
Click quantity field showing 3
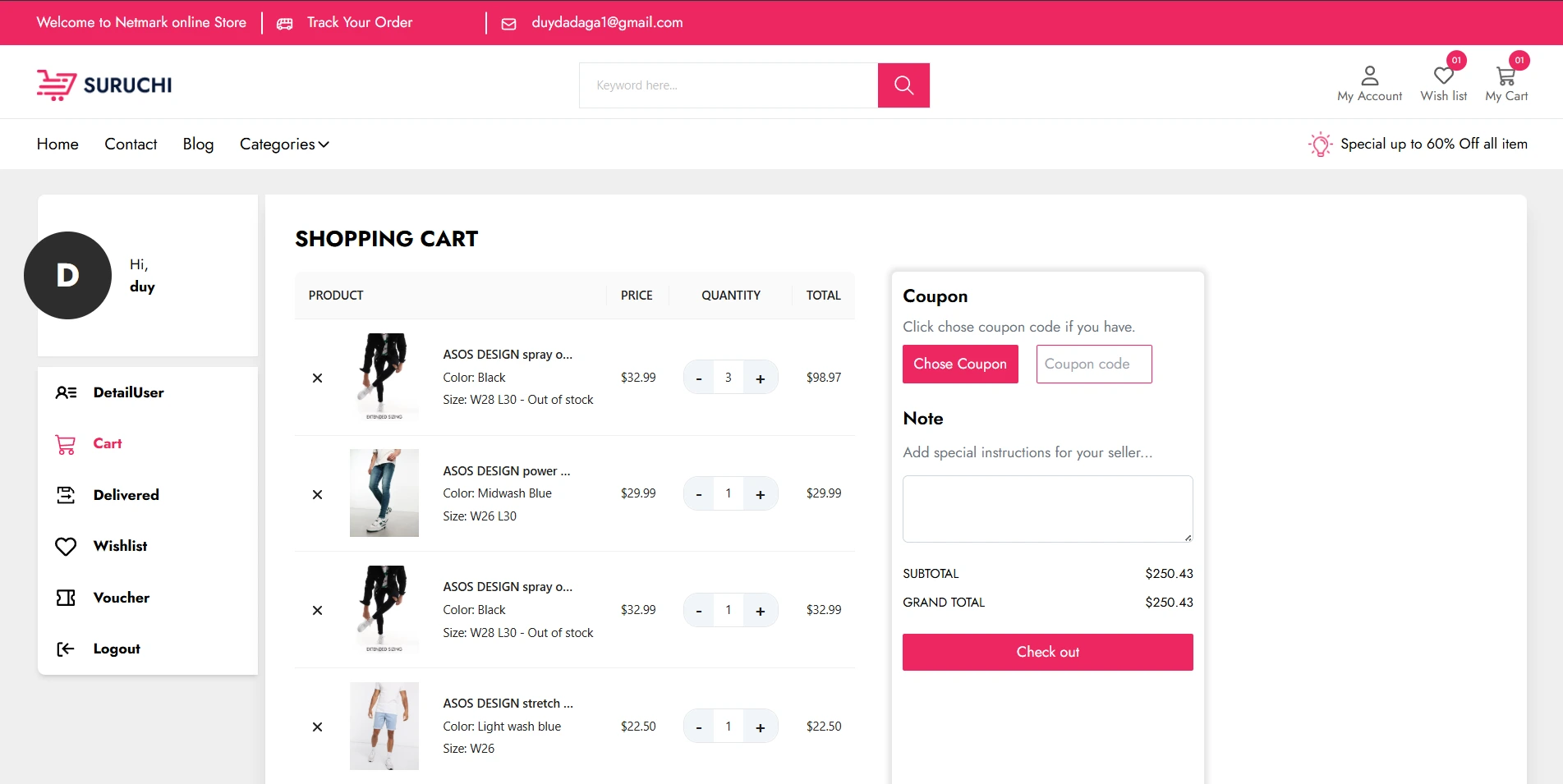[x=729, y=378]
